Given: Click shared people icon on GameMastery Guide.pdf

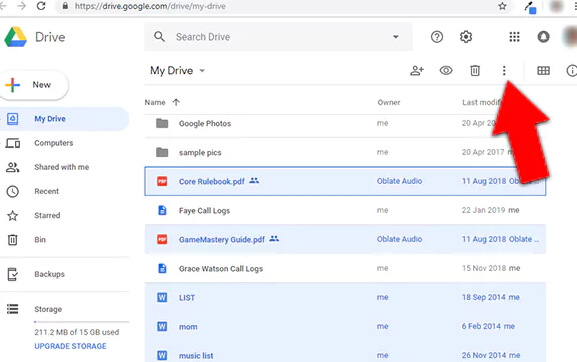Looking at the screenshot, I should tap(274, 239).
